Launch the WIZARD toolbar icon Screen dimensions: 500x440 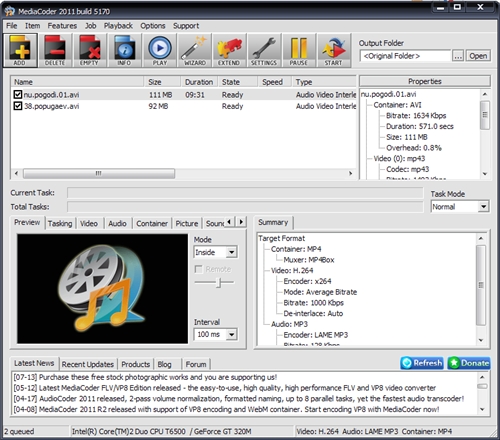(195, 50)
